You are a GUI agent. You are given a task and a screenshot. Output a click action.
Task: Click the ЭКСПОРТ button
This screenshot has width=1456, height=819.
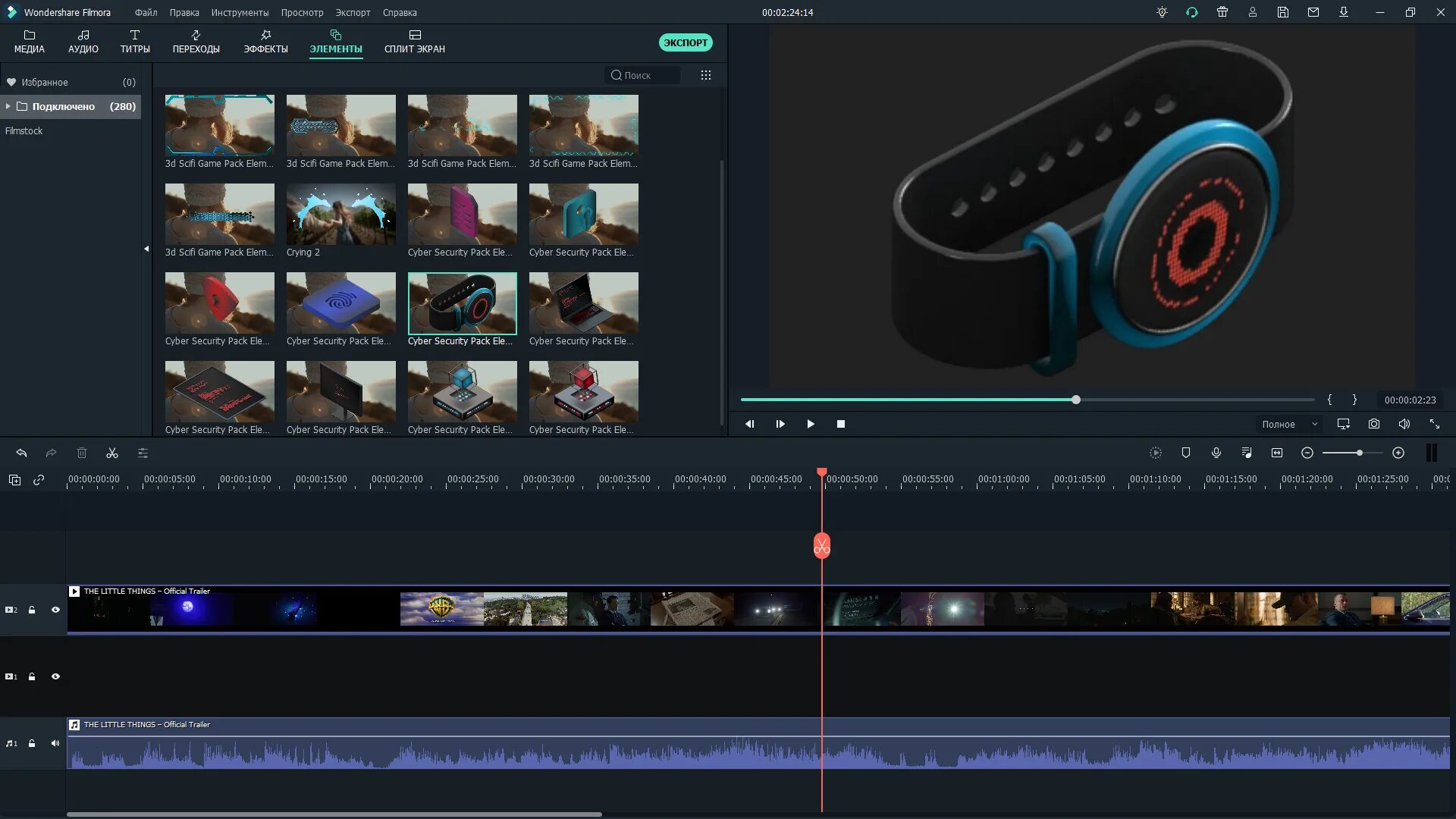tap(685, 42)
